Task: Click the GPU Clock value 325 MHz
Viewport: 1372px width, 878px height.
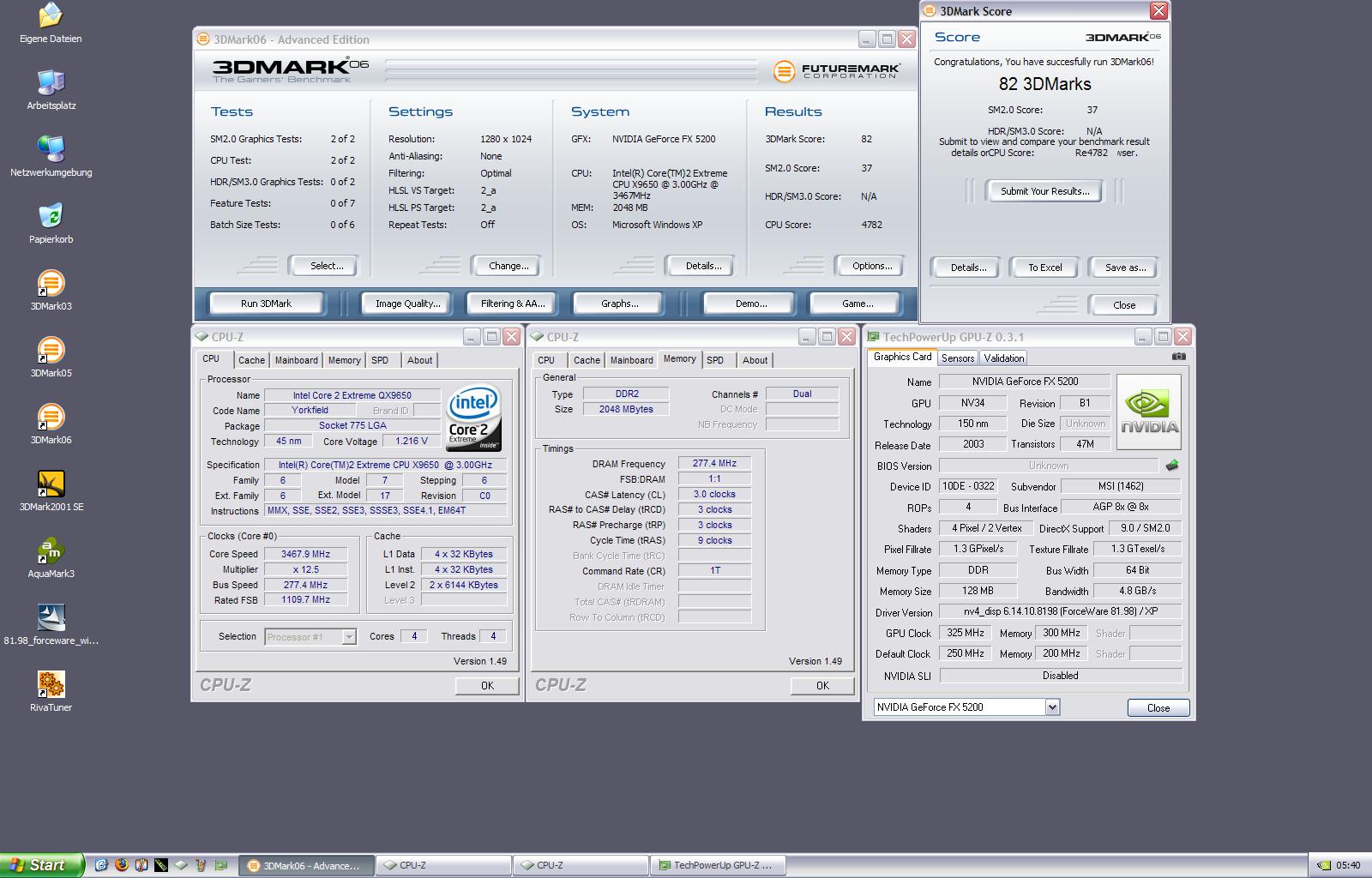Action: (x=965, y=633)
